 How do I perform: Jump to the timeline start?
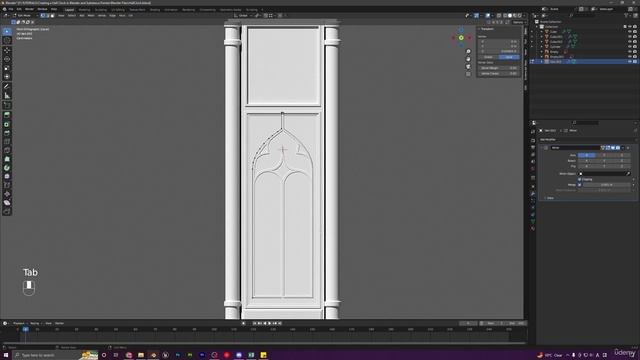pos(254,323)
